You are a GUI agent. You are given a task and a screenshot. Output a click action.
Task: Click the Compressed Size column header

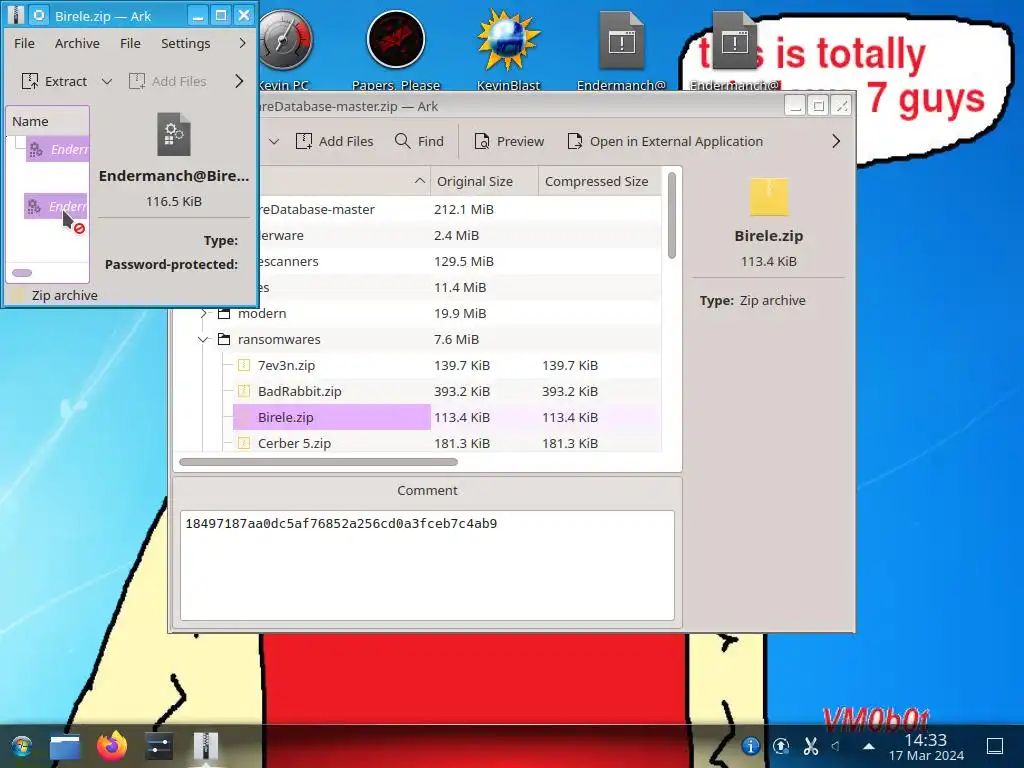pyautogui.click(x=600, y=182)
